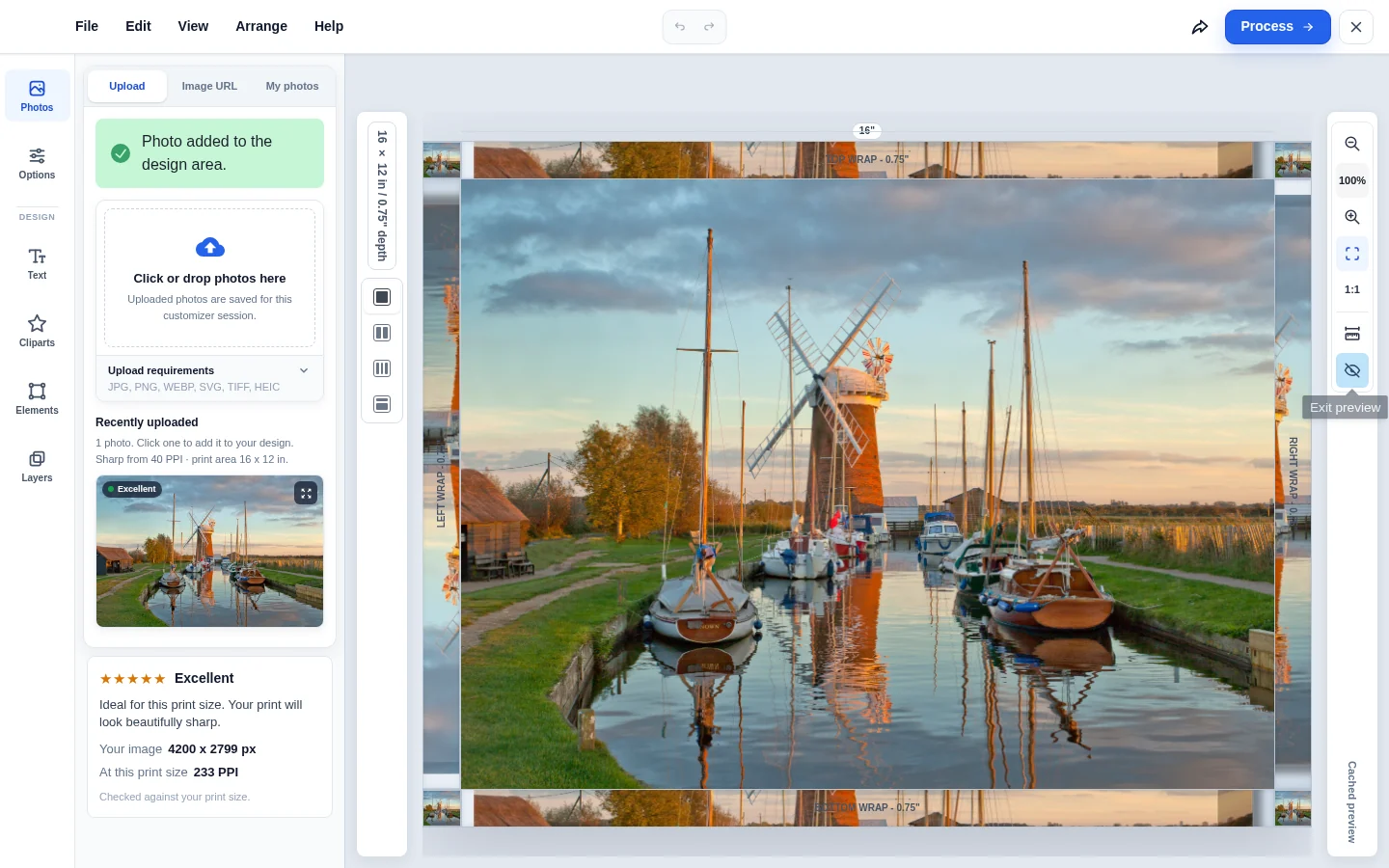Zoom in on the canvas
The height and width of the screenshot is (868, 1389).
coord(1352,217)
